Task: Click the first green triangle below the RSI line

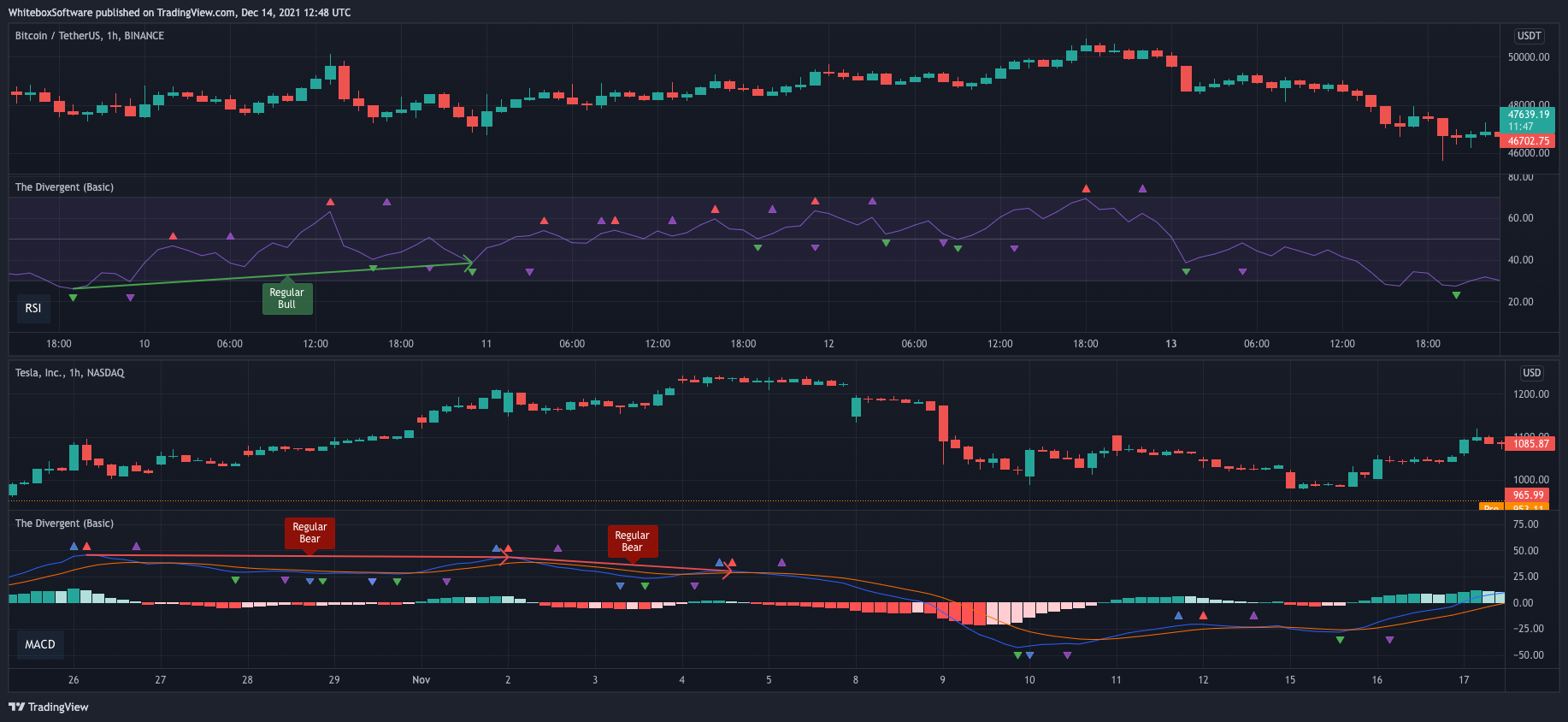Action: pos(73,298)
